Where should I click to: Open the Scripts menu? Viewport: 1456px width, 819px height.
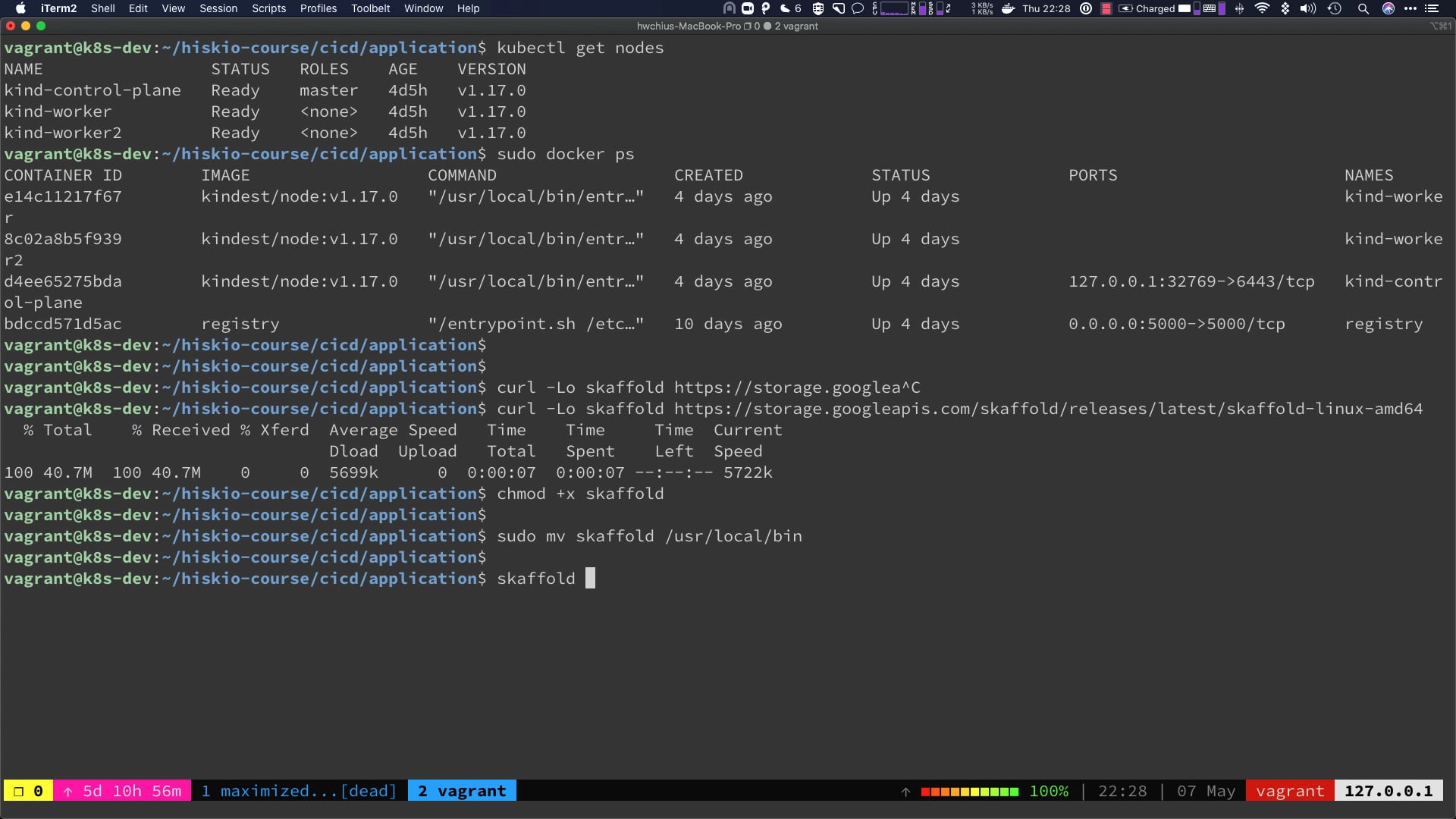coord(268,8)
